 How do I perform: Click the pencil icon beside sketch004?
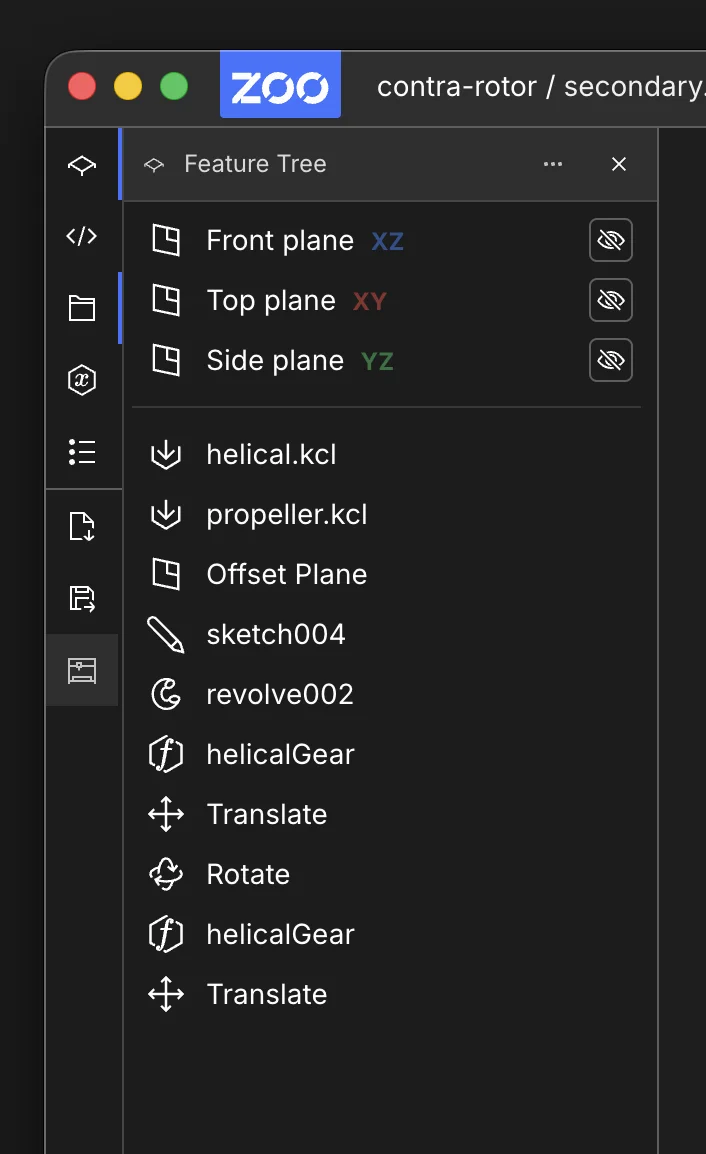coord(166,634)
